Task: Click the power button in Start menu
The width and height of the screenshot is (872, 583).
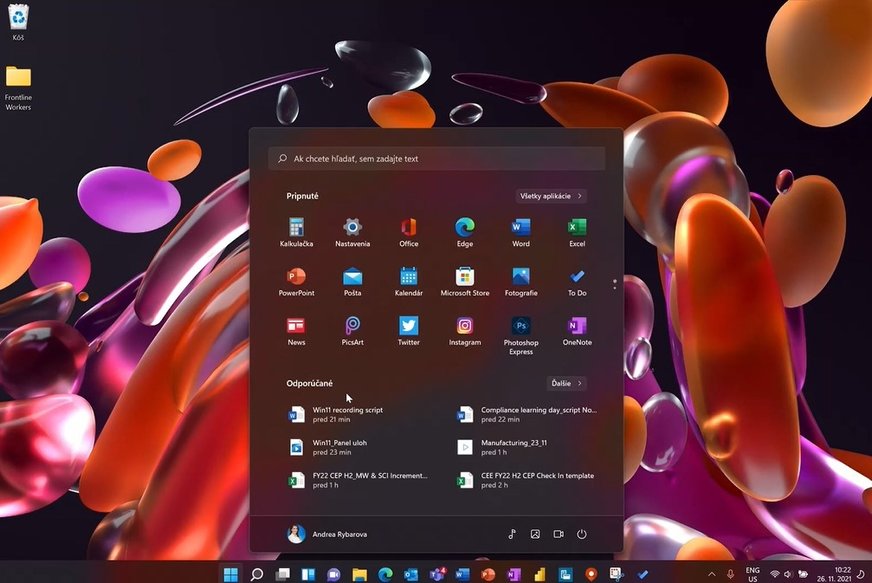Action: tap(581, 534)
